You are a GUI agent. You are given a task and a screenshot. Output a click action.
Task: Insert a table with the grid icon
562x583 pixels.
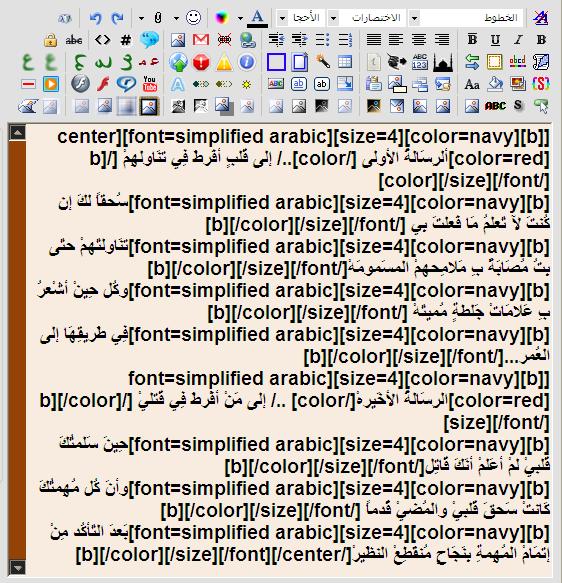(345, 62)
